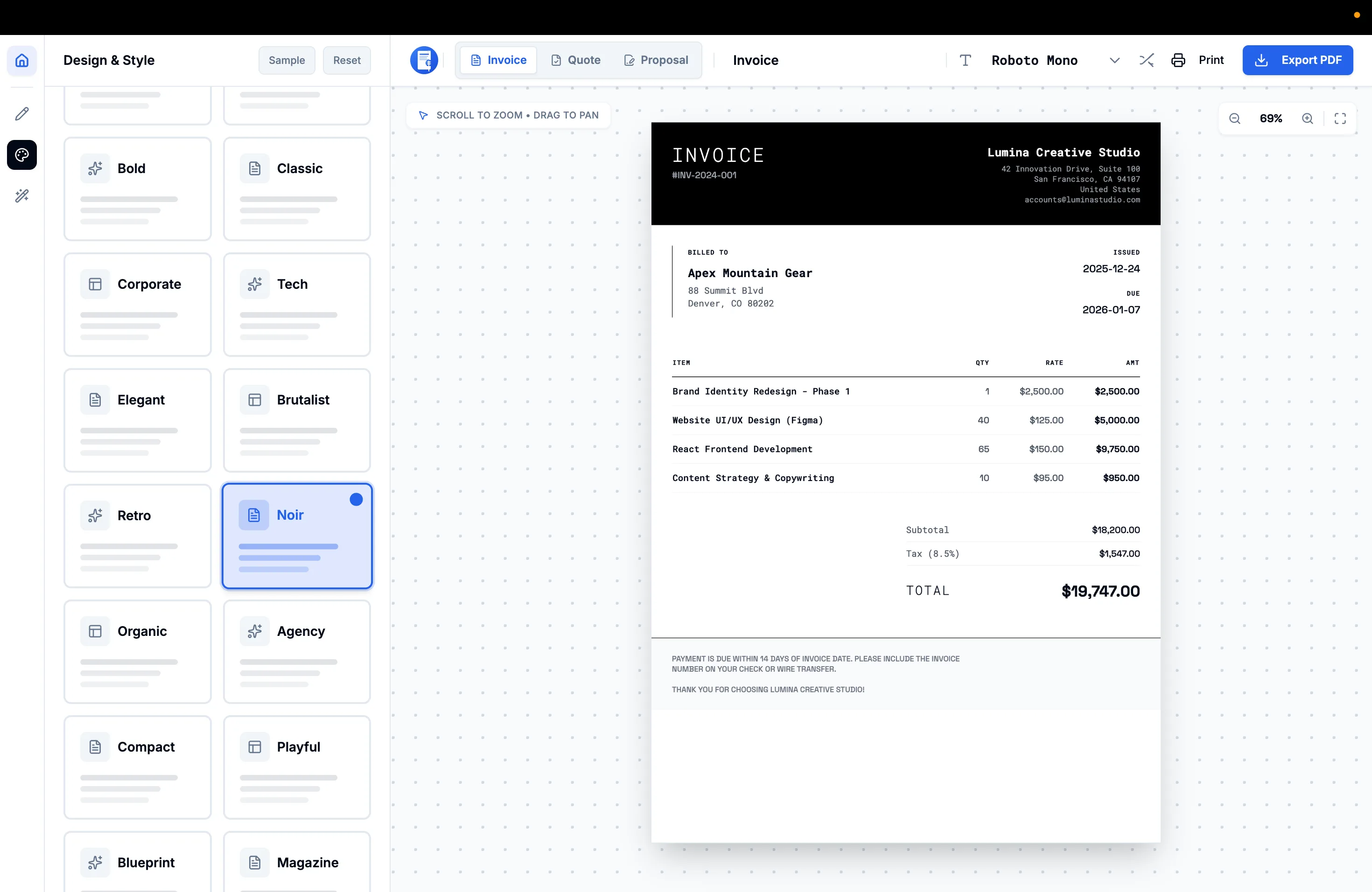Click the Playful template layout icon
The width and height of the screenshot is (1372, 892).
[255, 747]
